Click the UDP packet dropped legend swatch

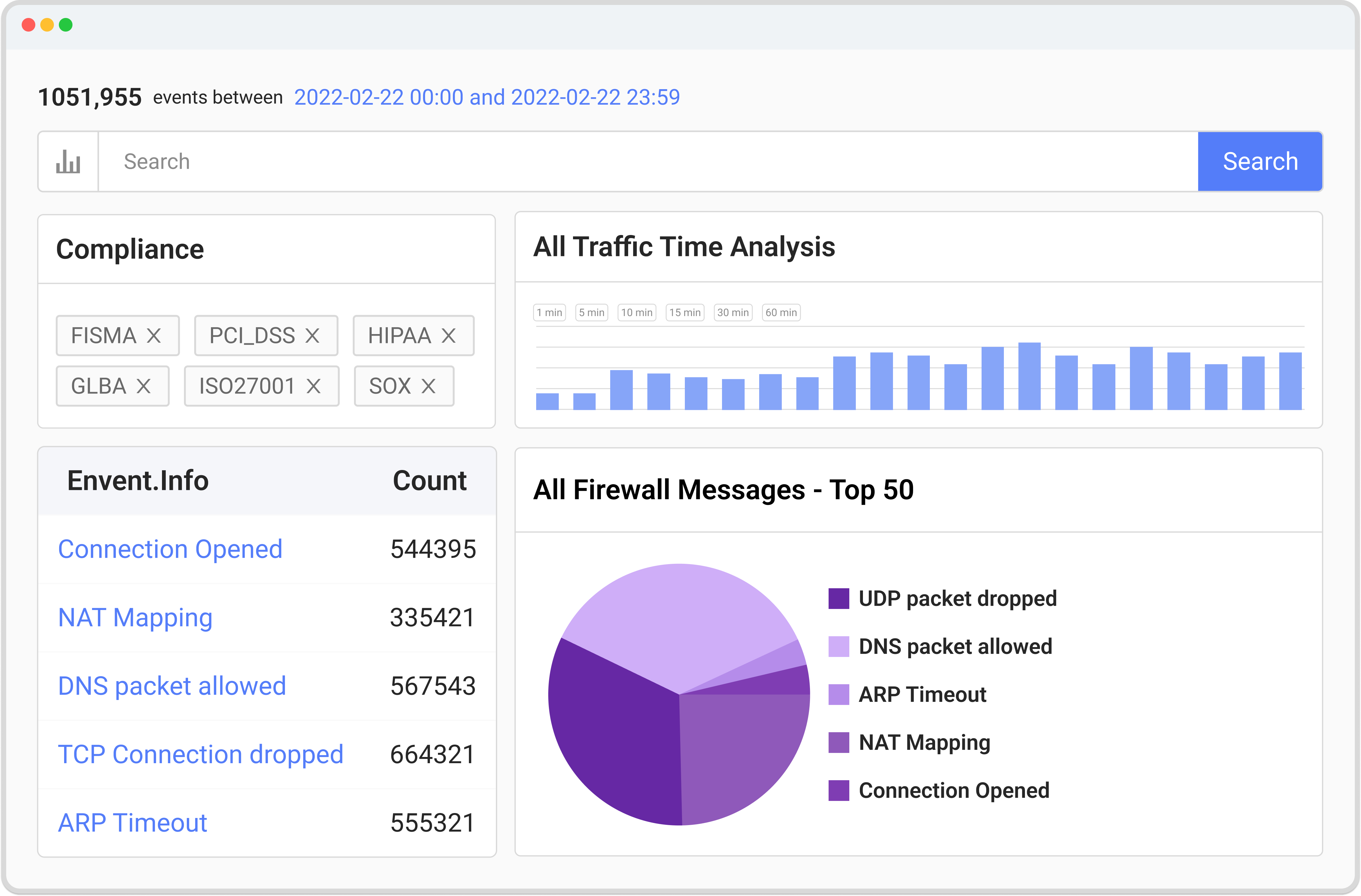[x=839, y=599]
